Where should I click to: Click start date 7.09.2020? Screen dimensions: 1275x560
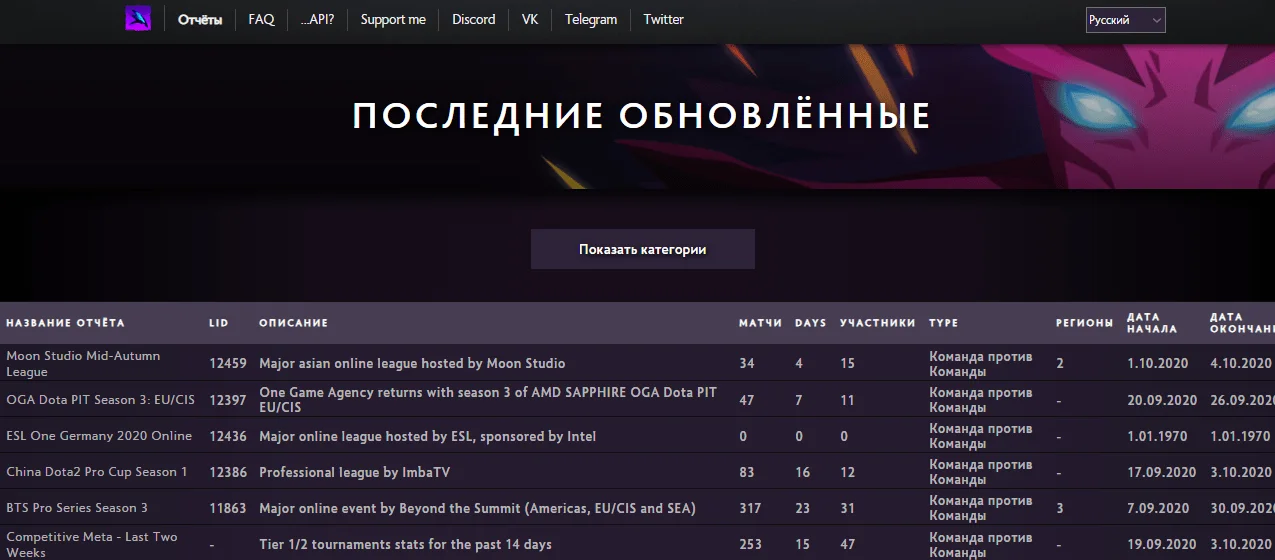(x=1157, y=507)
